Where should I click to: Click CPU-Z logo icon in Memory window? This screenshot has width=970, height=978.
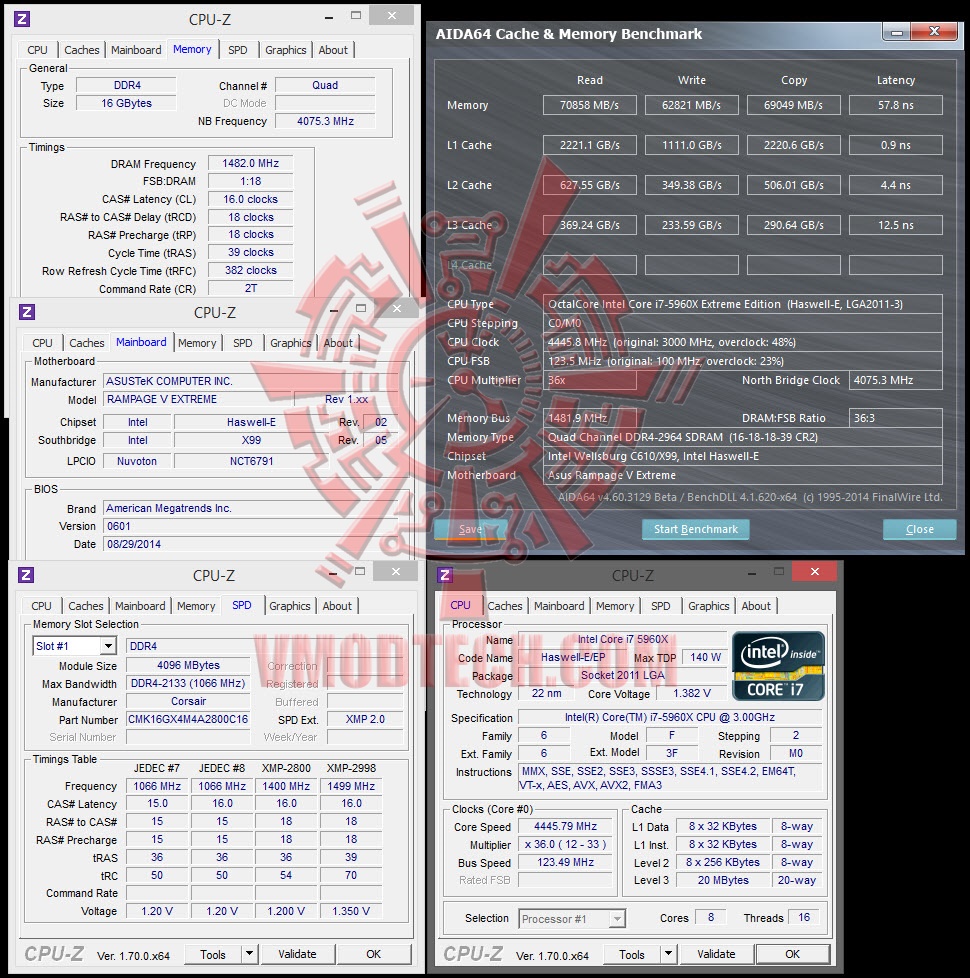coord(22,19)
